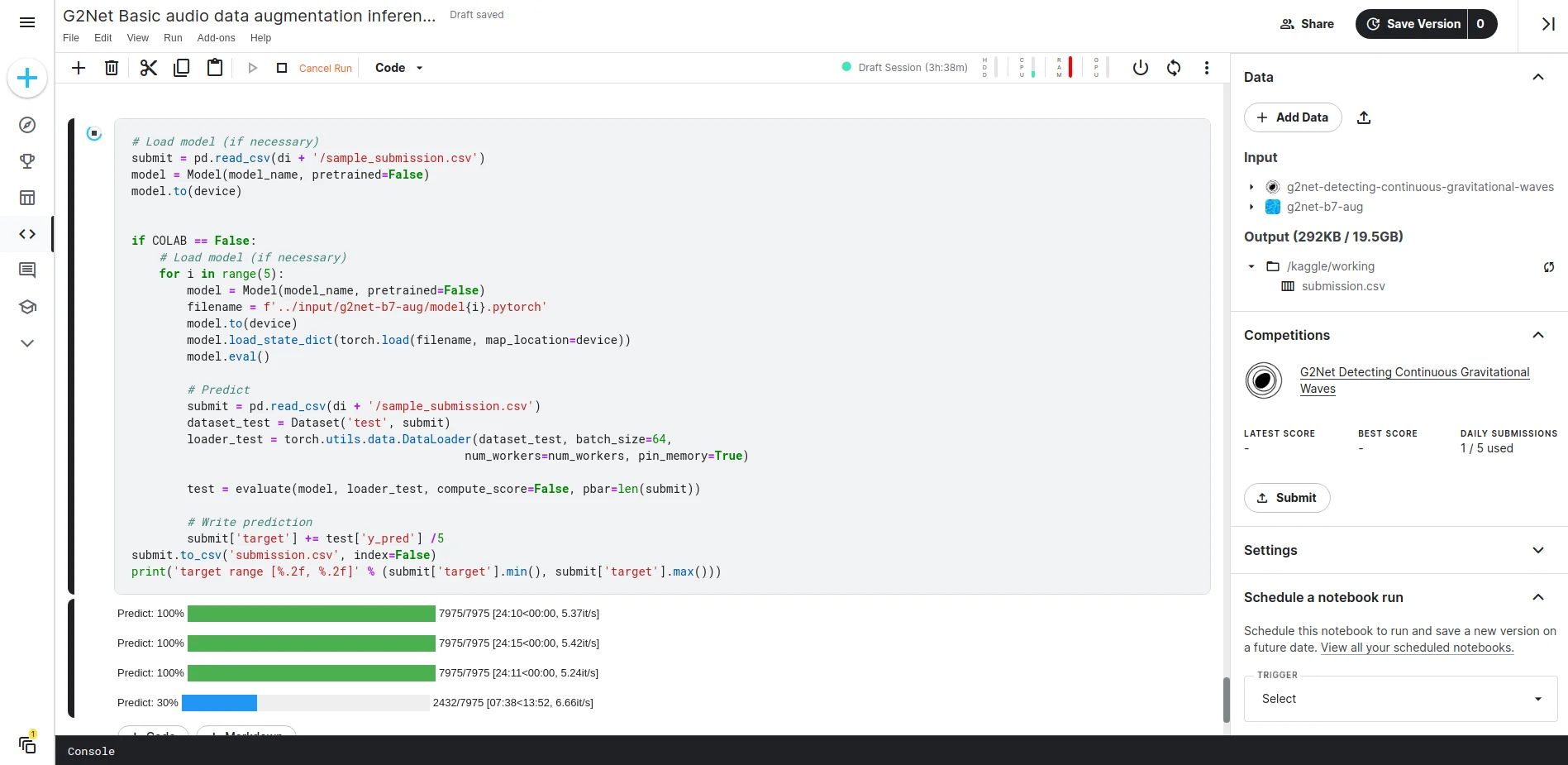This screenshot has width=1568, height=765.
Task: Stop the running cell indicator
Action: 94,133
